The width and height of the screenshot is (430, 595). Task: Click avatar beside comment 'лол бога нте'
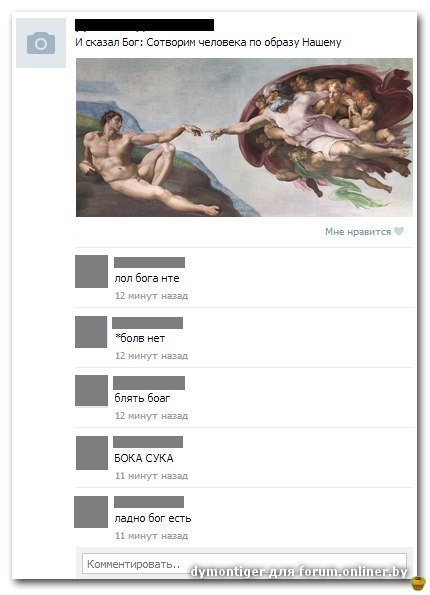click(91, 271)
